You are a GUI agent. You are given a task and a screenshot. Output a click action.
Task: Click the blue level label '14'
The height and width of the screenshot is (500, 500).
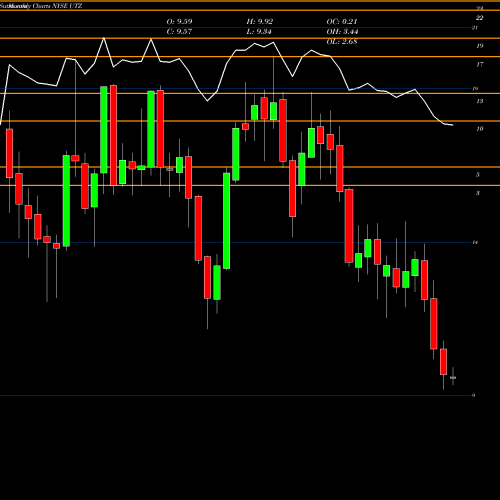point(475,242)
